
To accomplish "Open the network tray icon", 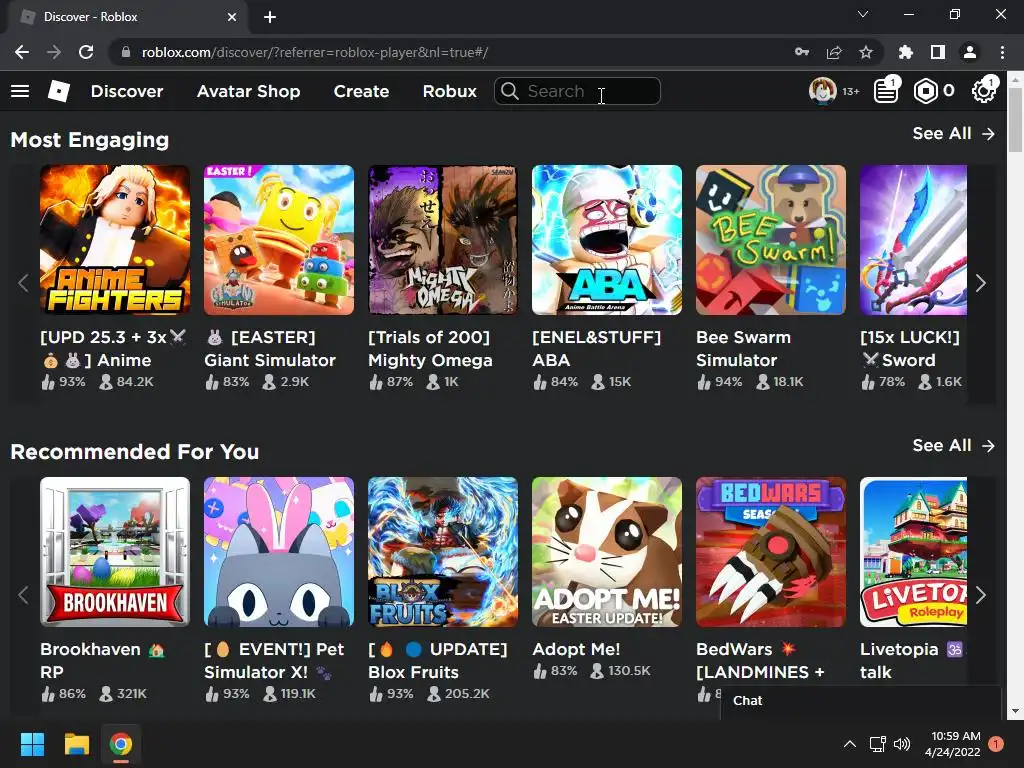I will tap(877, 744).
